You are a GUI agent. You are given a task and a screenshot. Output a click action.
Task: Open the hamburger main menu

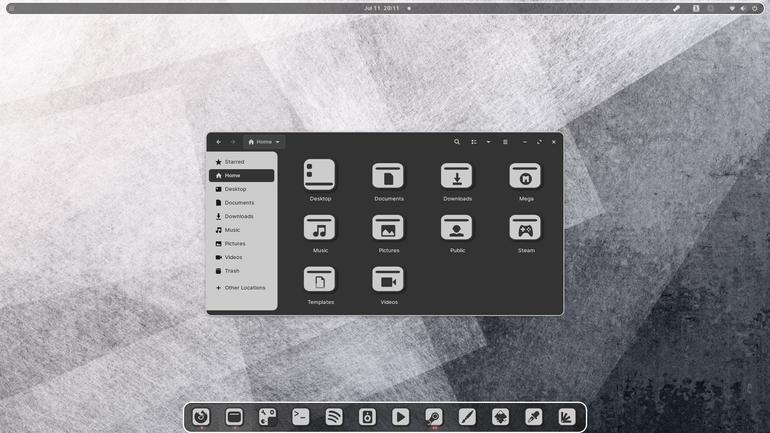pyautogui.click(x=505, y=142)
